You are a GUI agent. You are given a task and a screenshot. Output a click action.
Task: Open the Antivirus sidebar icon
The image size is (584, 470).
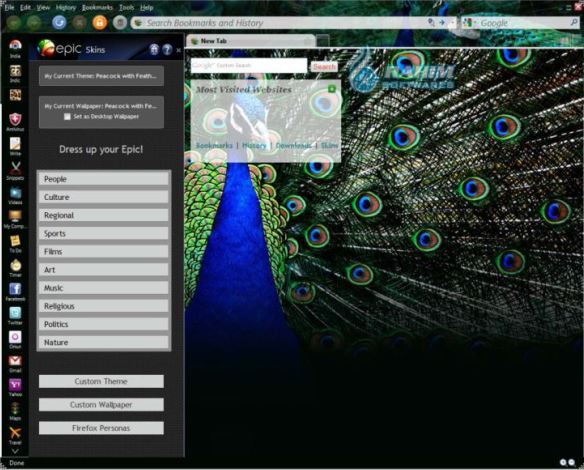15,120
